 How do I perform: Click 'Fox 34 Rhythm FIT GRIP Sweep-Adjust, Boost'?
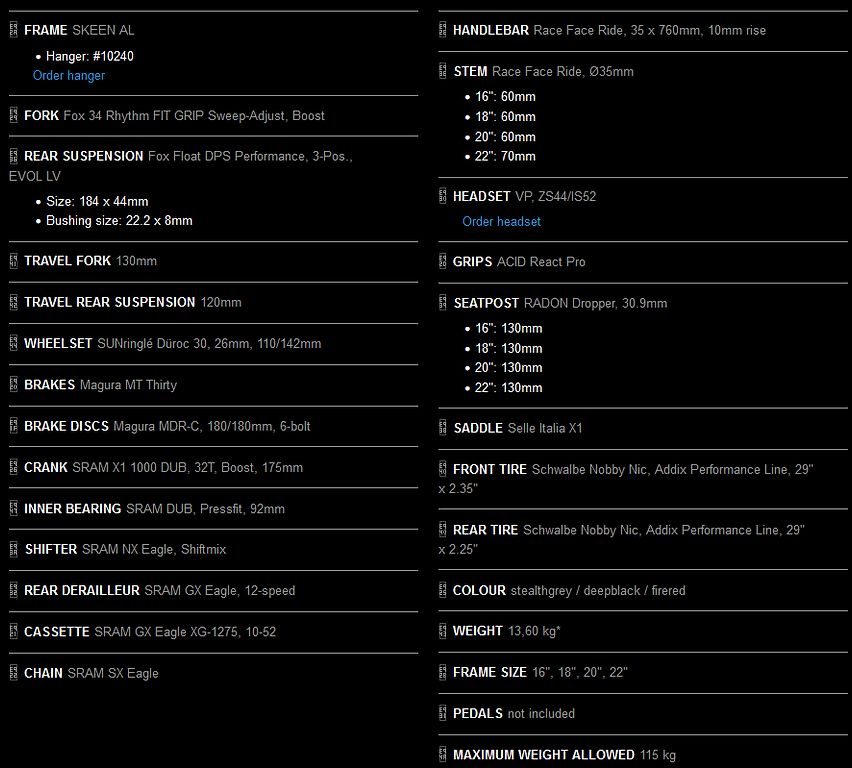[194, 116]
